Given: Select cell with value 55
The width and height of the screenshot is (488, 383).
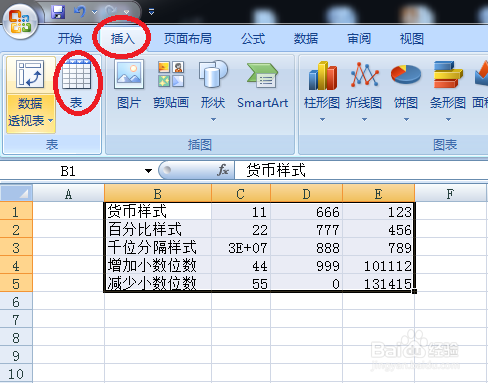Looking at the screenshot, I should (241, 283).
